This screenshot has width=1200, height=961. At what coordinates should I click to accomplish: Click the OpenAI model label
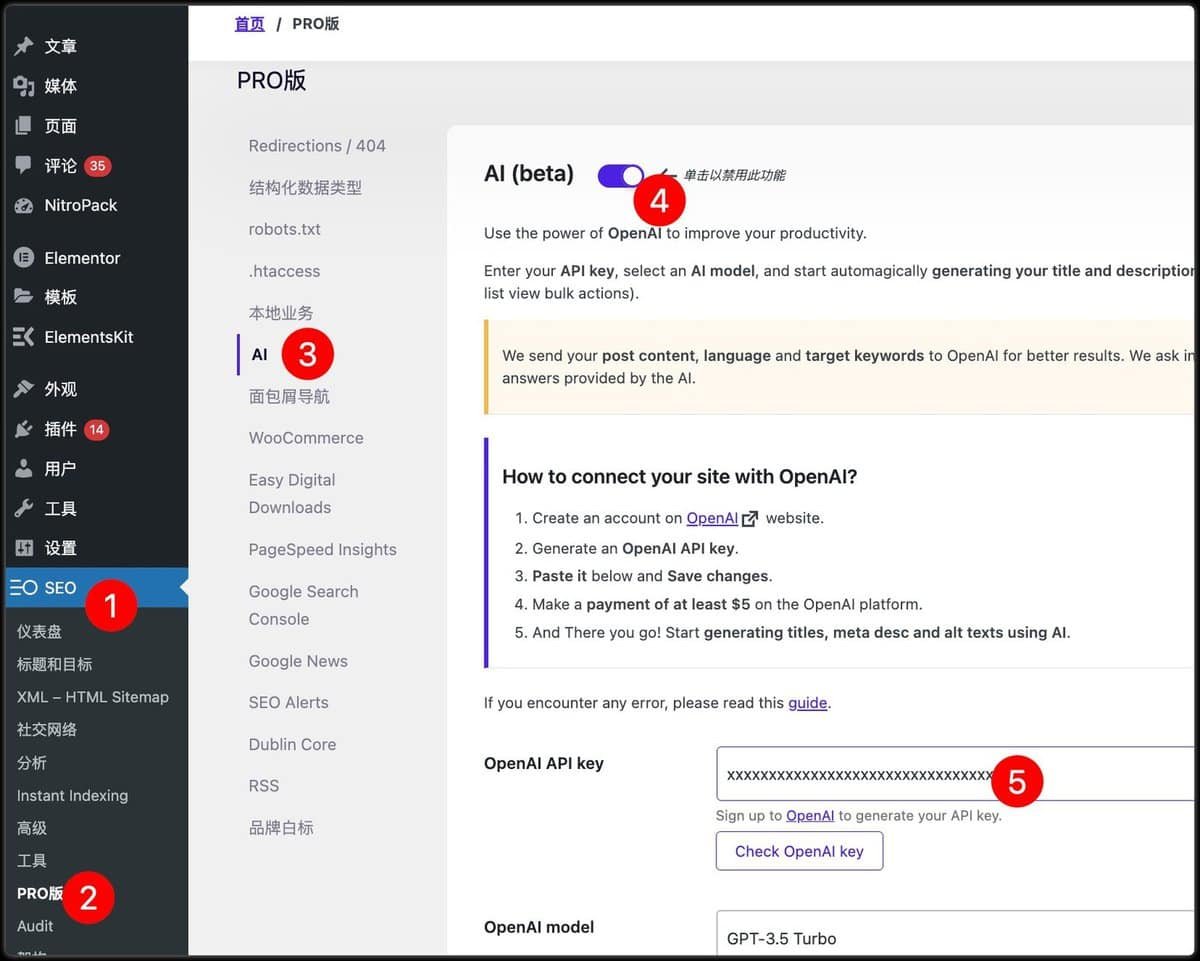539,927
